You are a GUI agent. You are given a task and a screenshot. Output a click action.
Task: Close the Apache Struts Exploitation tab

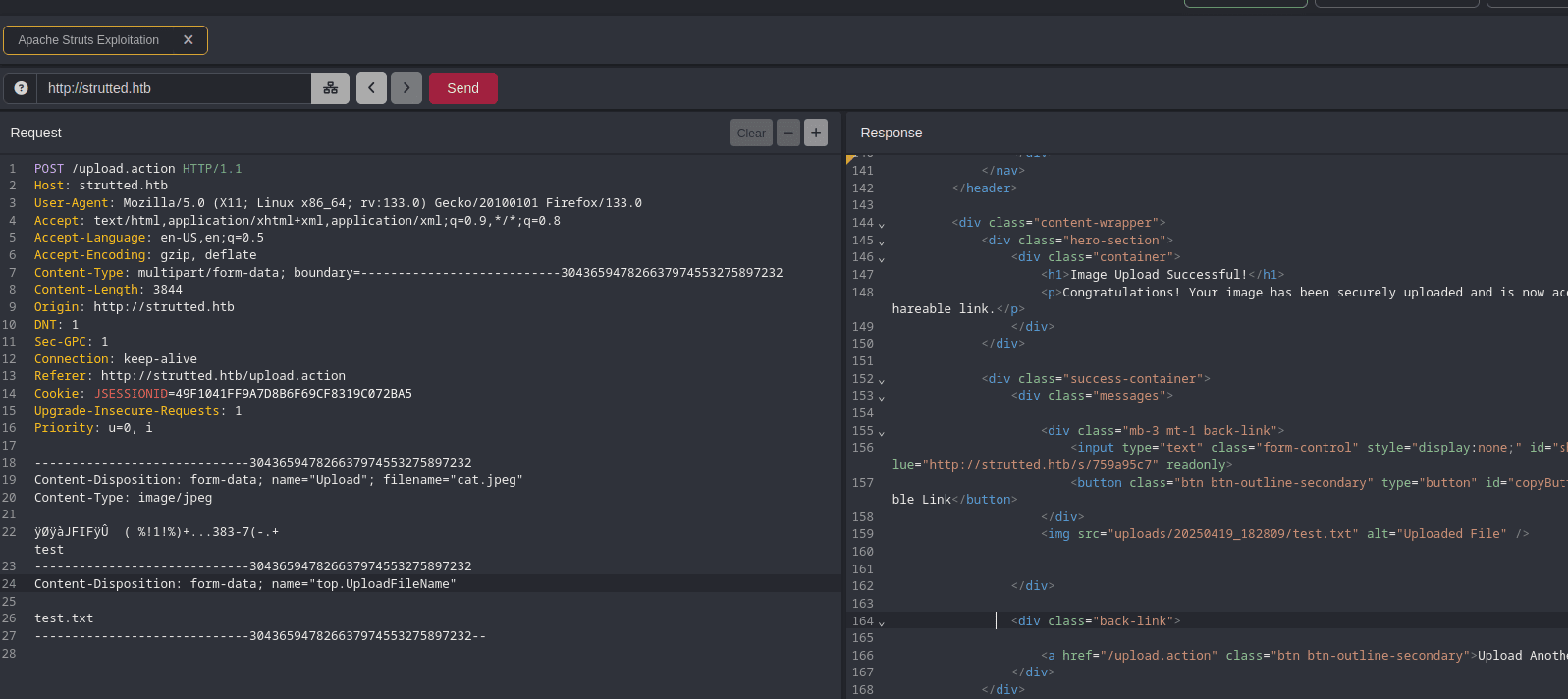point(189,40)
